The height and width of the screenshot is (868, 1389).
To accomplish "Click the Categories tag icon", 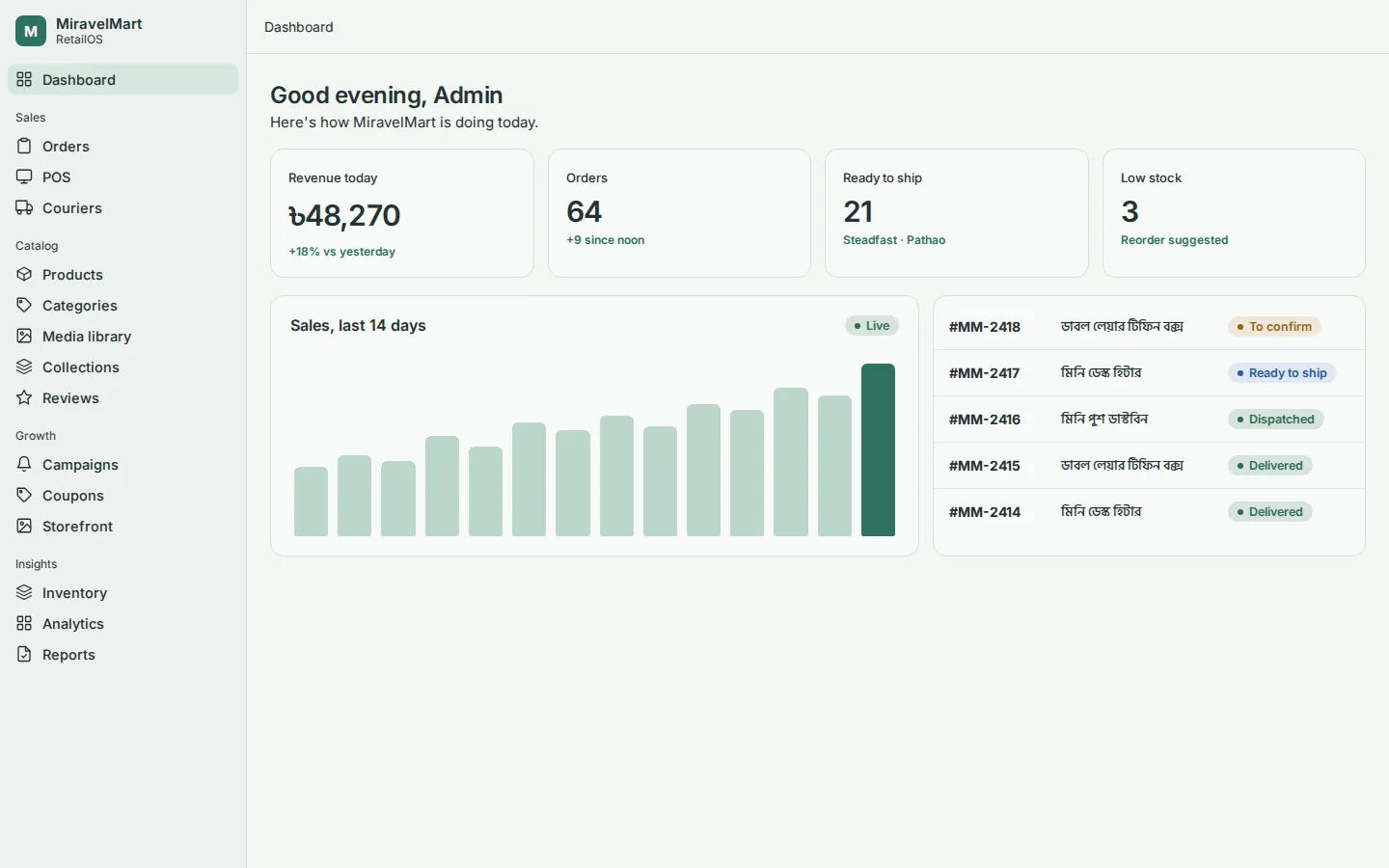I will point(24,306).
